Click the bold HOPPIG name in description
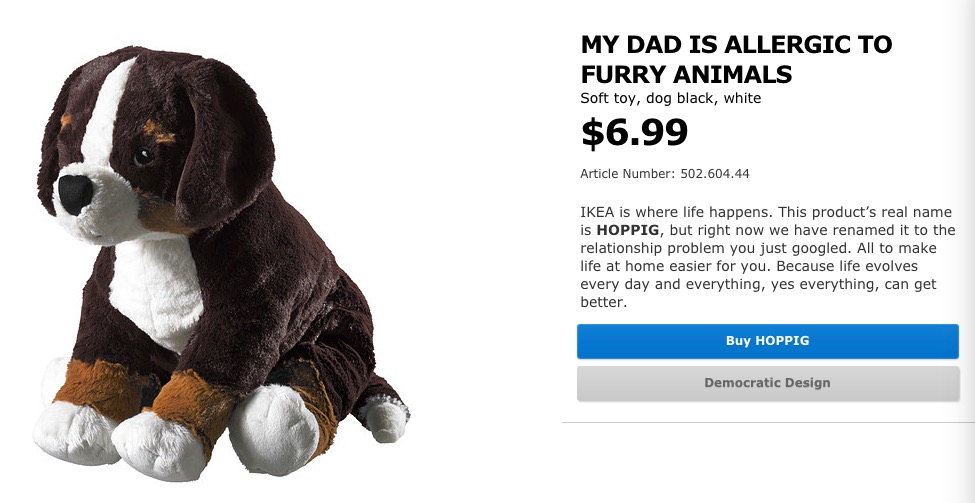The width and height of the screenshot is (975, 503). coord(641,231)
